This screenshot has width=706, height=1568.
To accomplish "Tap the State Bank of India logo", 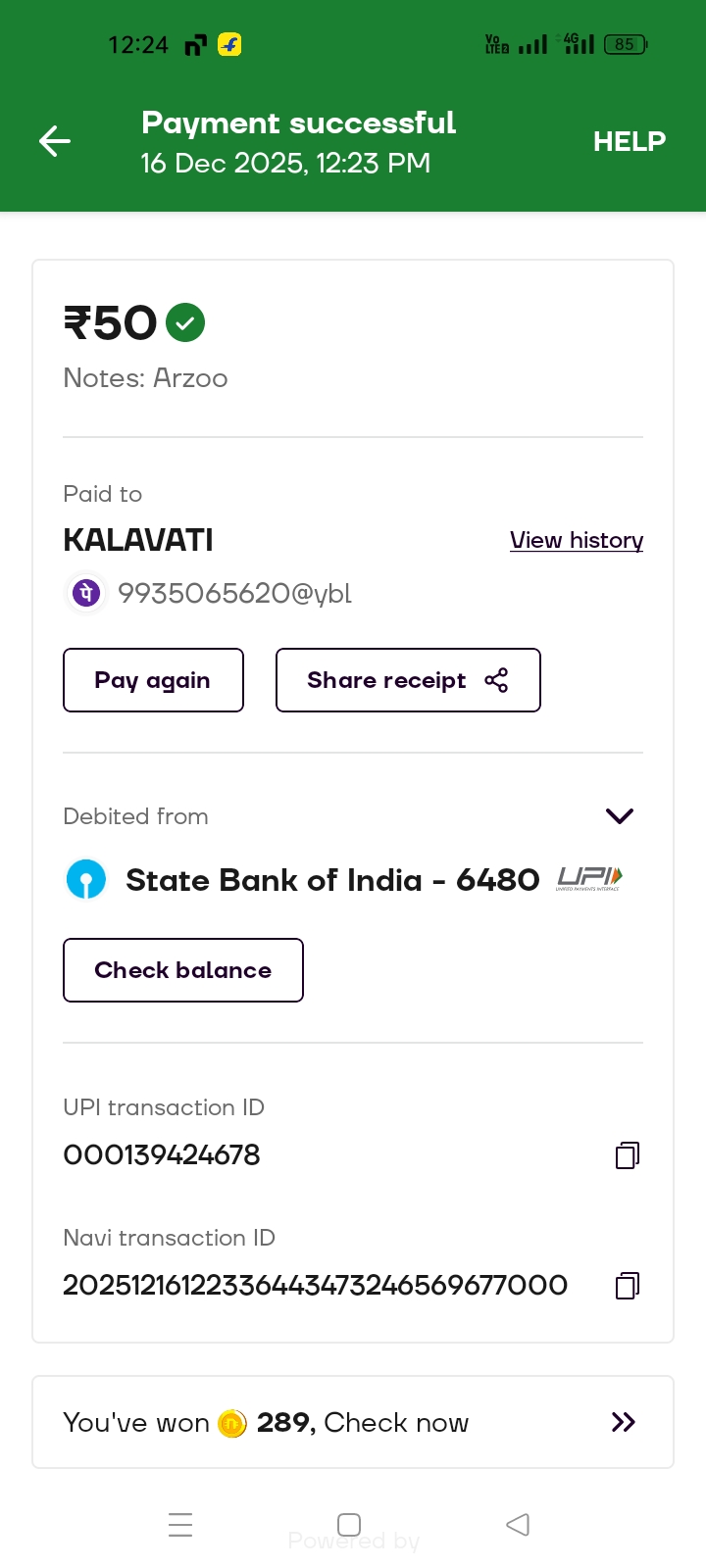I will tap(86, 879).
